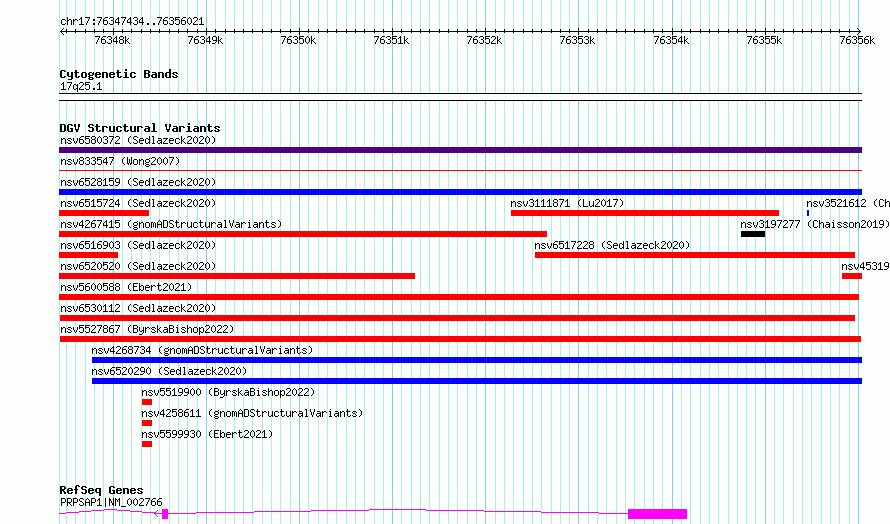Select variant label nsv5599930 (Ebert2021)

207,434
